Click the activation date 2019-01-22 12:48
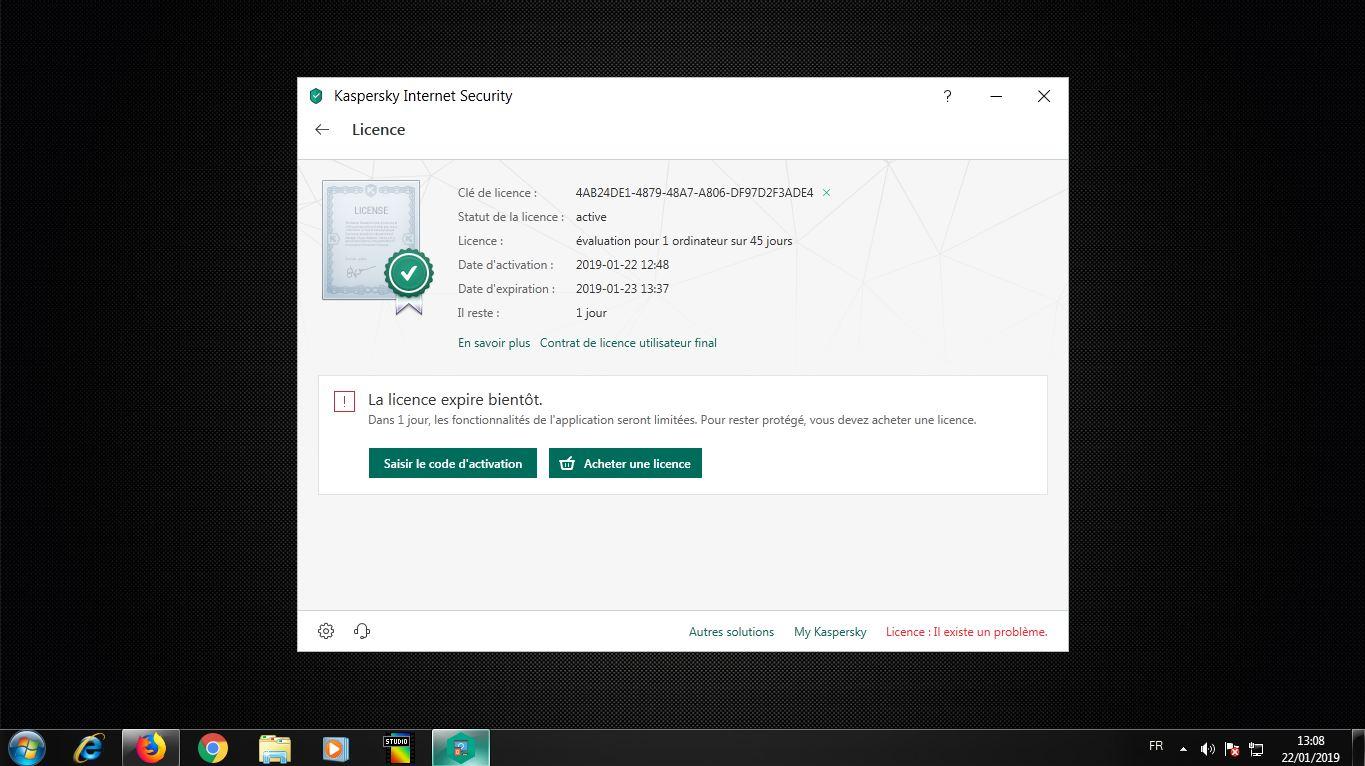The width and height of the screenshot is (1365, 766). tap(622, 265)
